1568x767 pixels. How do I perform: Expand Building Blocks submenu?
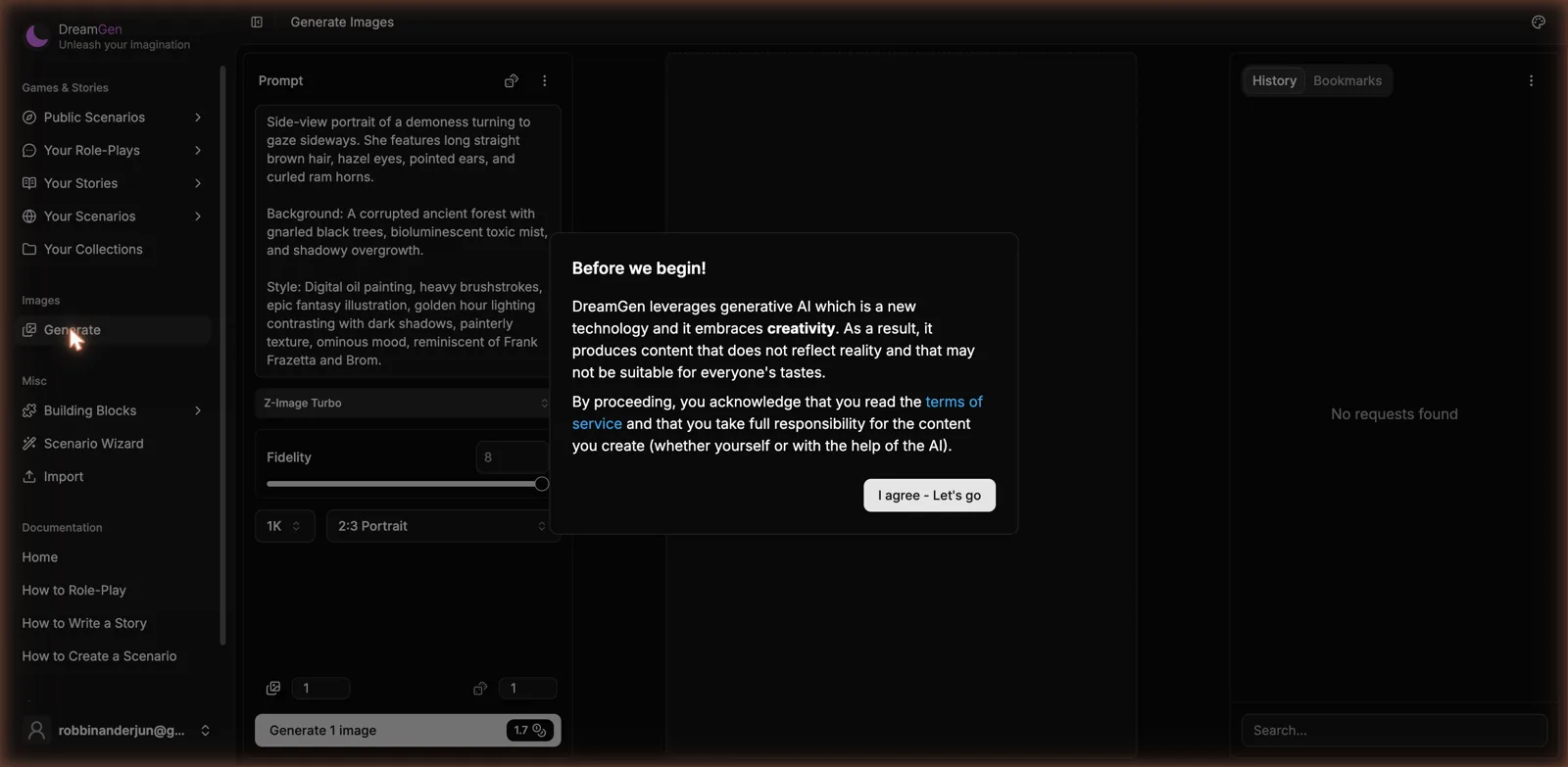[198, 410]
